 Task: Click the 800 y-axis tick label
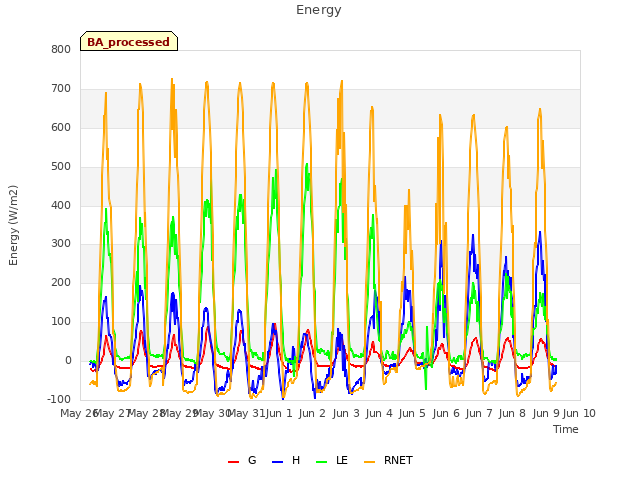pyautogui.click(x=61, y=49)
